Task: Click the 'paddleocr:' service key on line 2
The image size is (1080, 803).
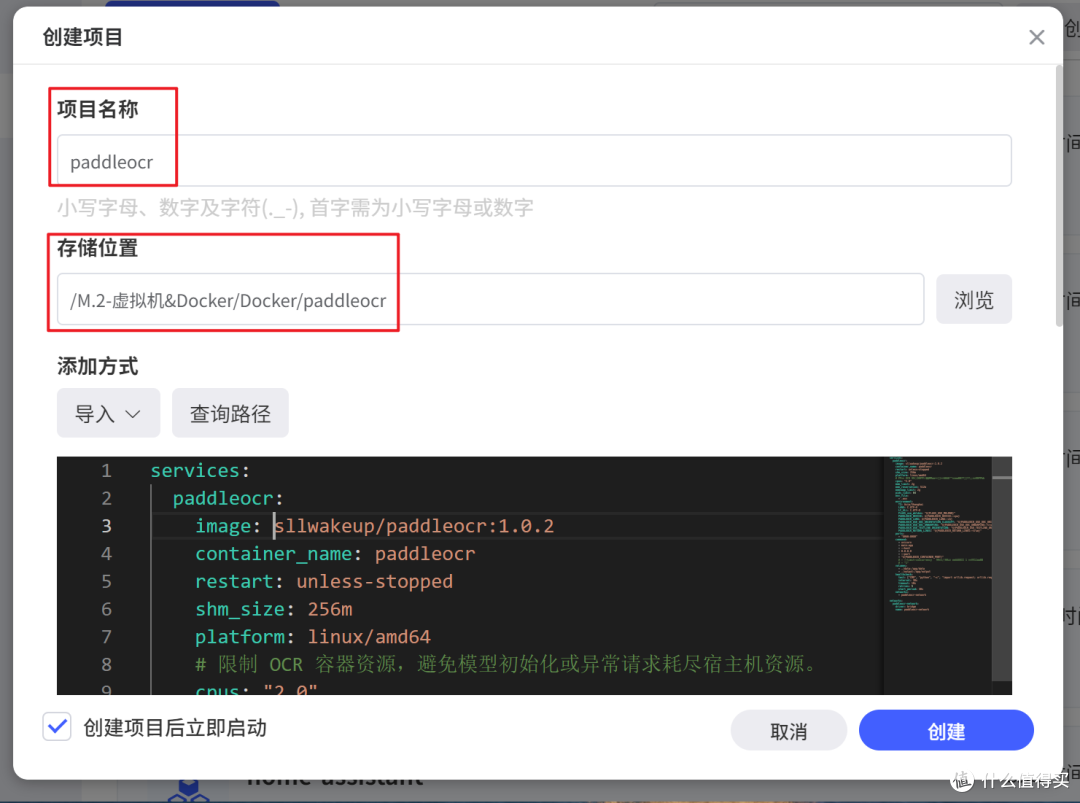Action: [227, 499]
